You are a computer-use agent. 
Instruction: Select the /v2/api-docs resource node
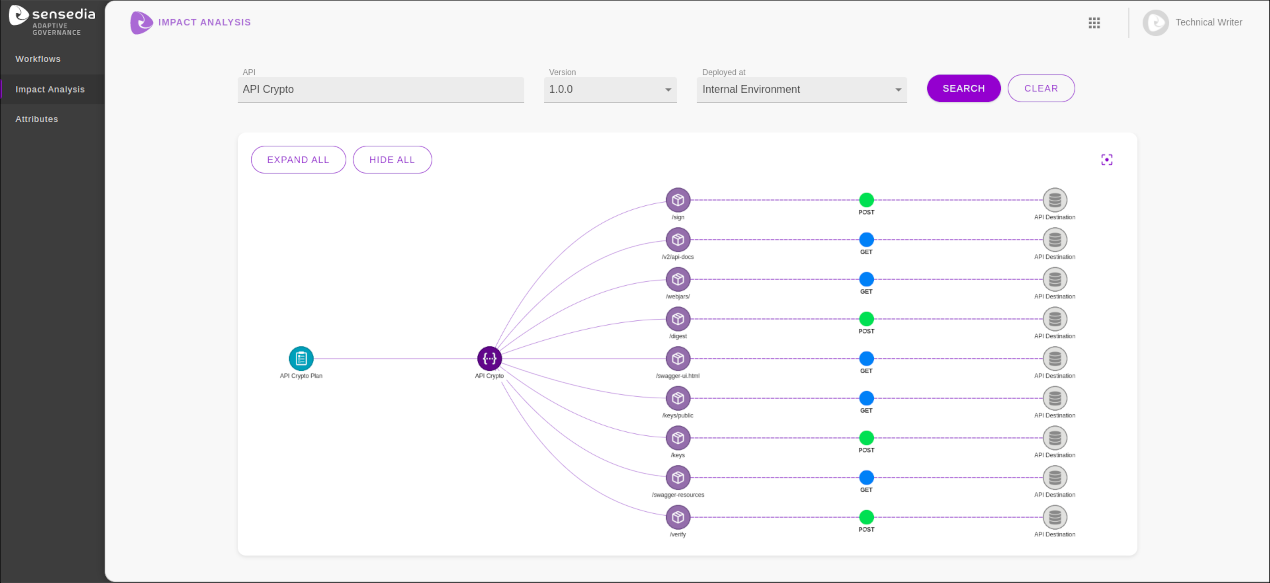point(678,240)
